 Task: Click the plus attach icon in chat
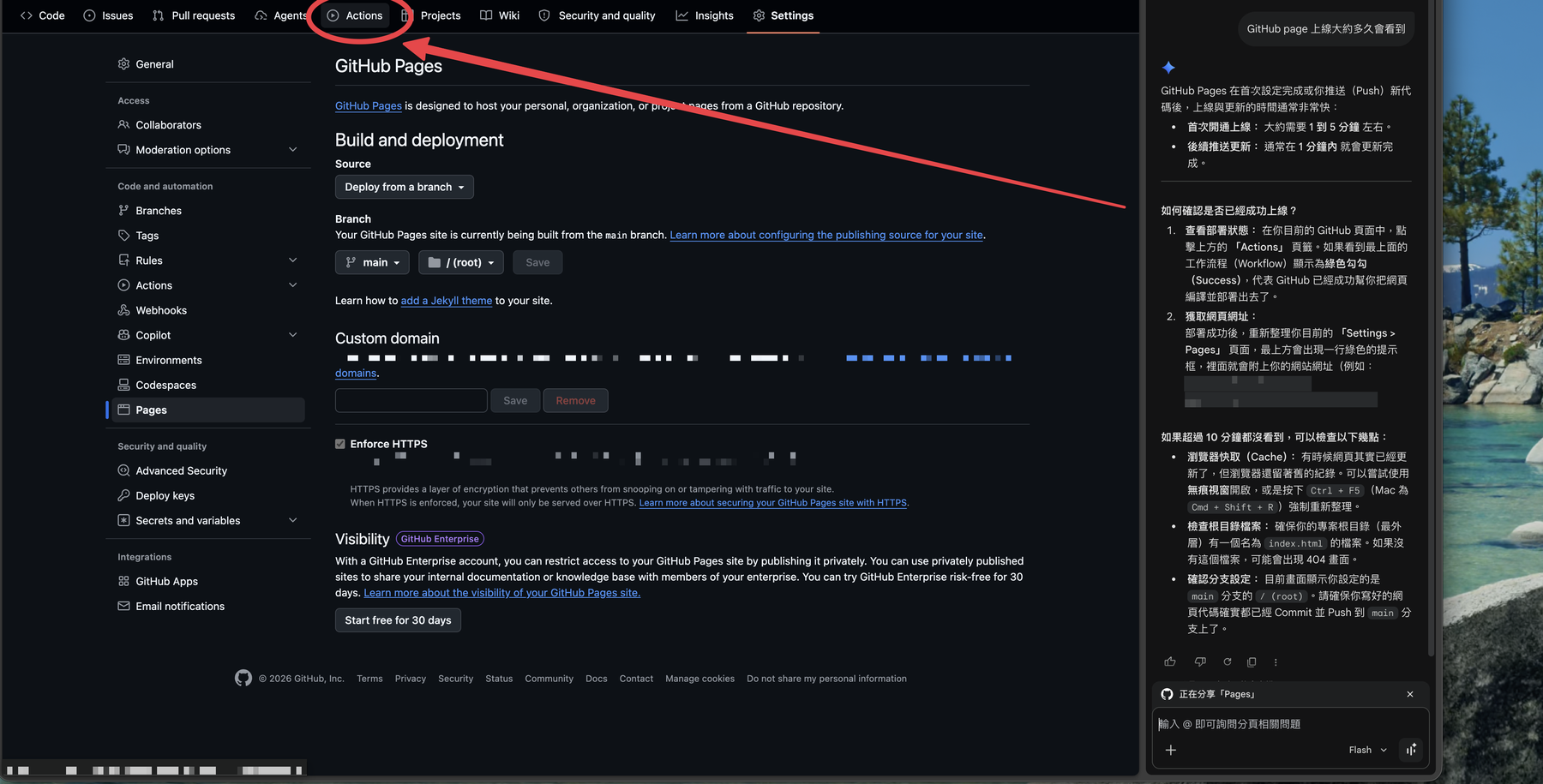(1171, 750)
